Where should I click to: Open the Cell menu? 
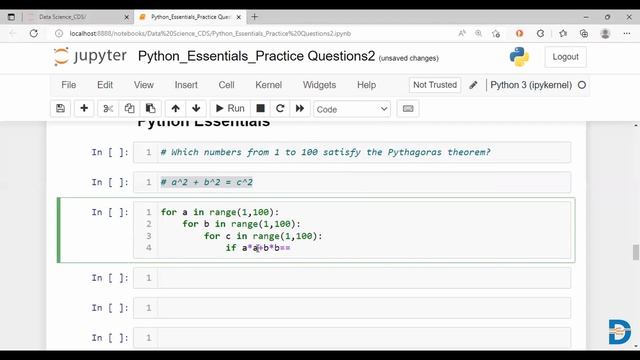(x=227, y=85)
